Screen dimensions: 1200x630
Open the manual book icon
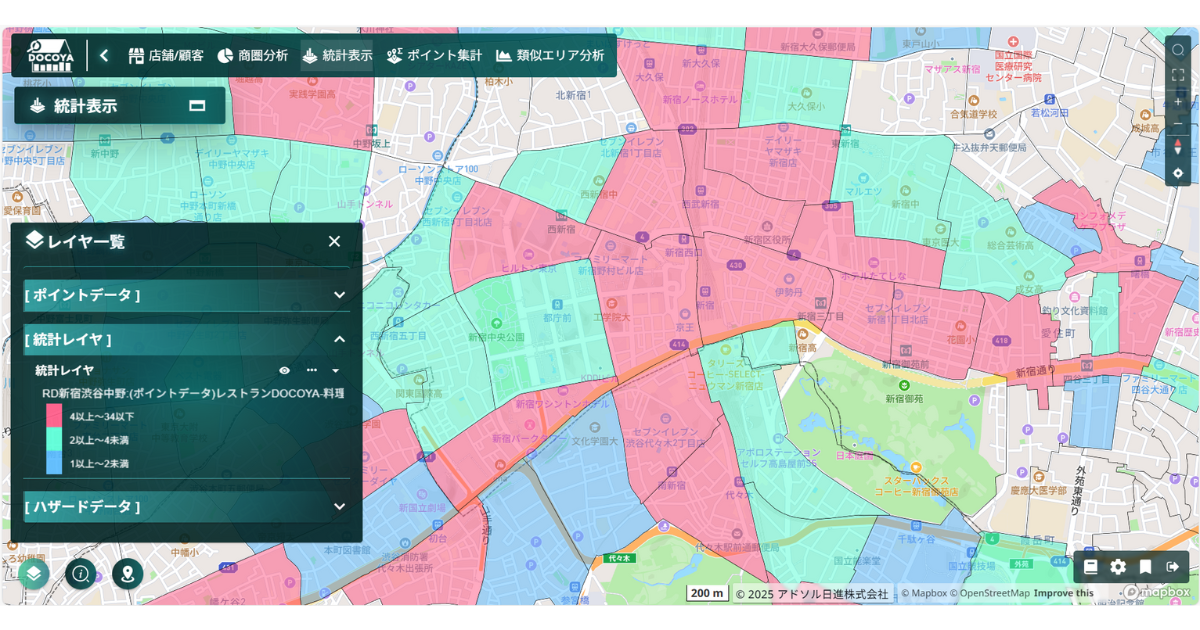[1091, 567]
